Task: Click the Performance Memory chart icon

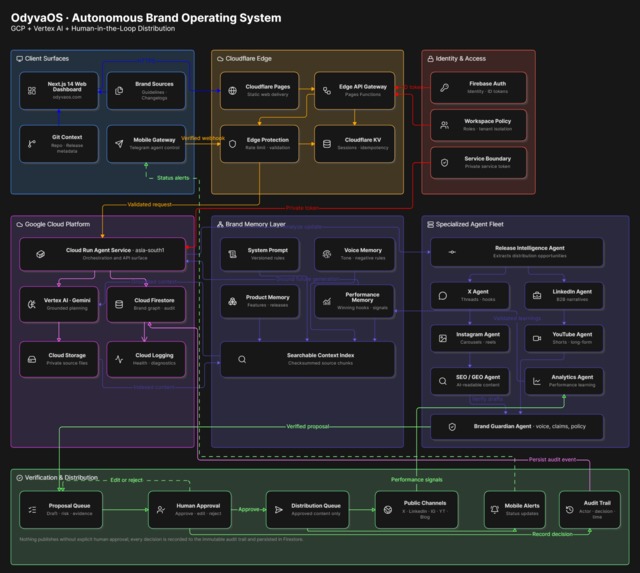Action: [327, 301]
